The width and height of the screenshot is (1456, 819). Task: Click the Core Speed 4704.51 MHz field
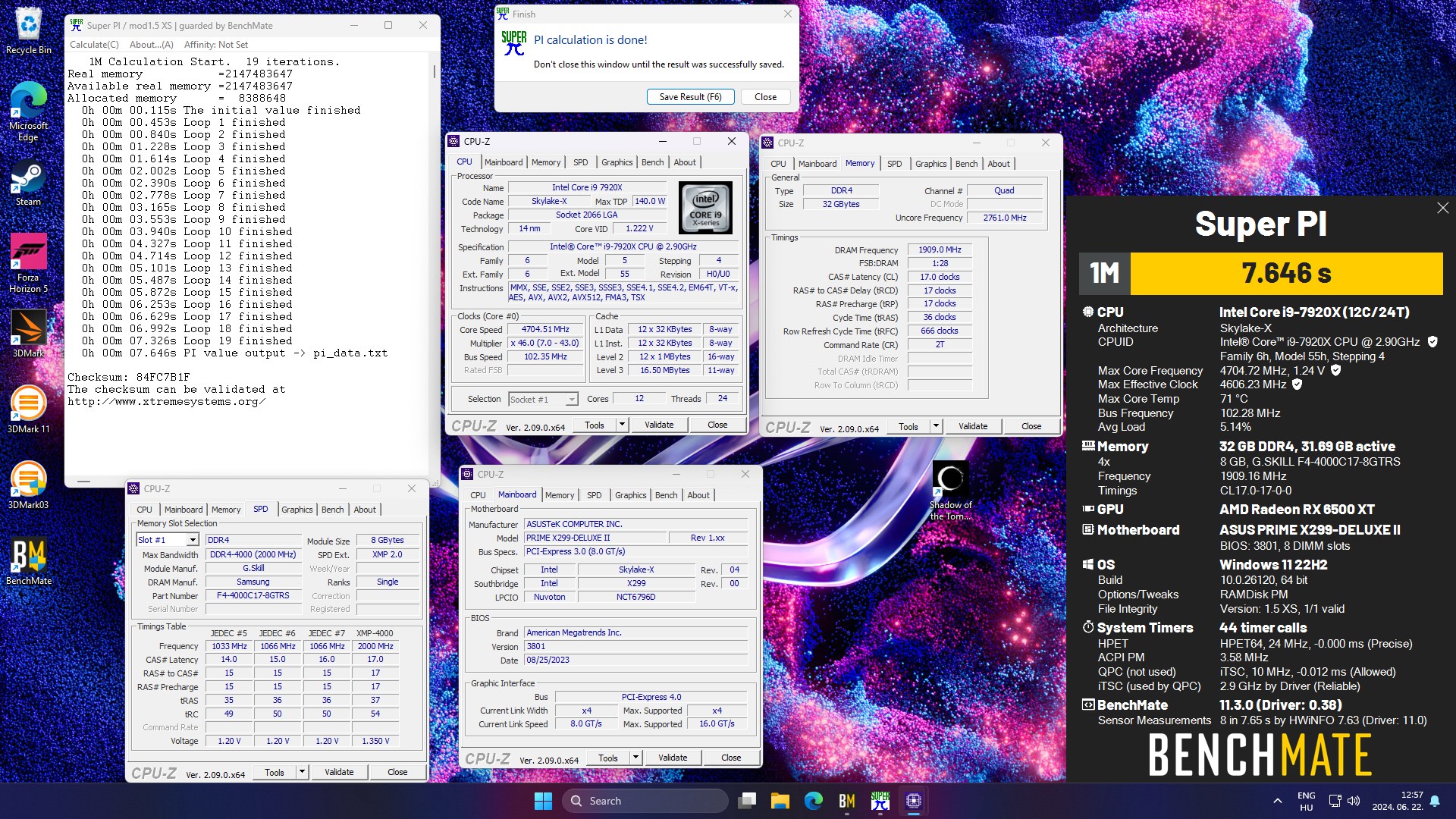[x=545, y=330]
